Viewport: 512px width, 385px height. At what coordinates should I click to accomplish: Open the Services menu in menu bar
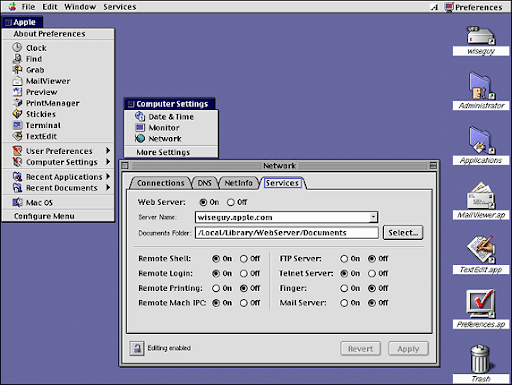[x=119, y=7]
